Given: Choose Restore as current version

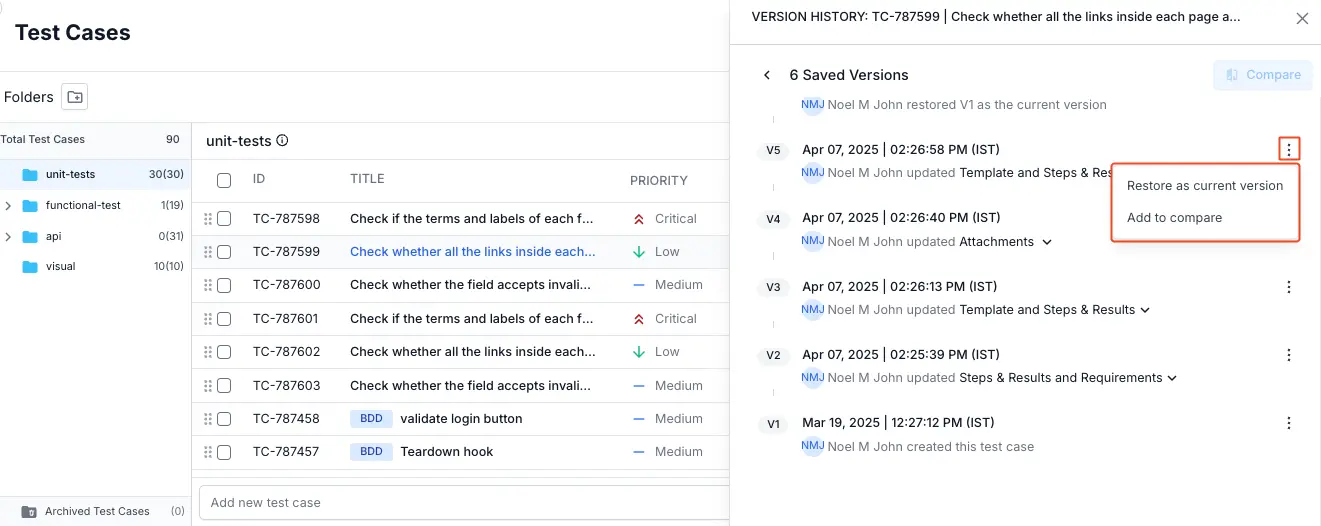Looking at the screenshot, I should point(1204,186).
